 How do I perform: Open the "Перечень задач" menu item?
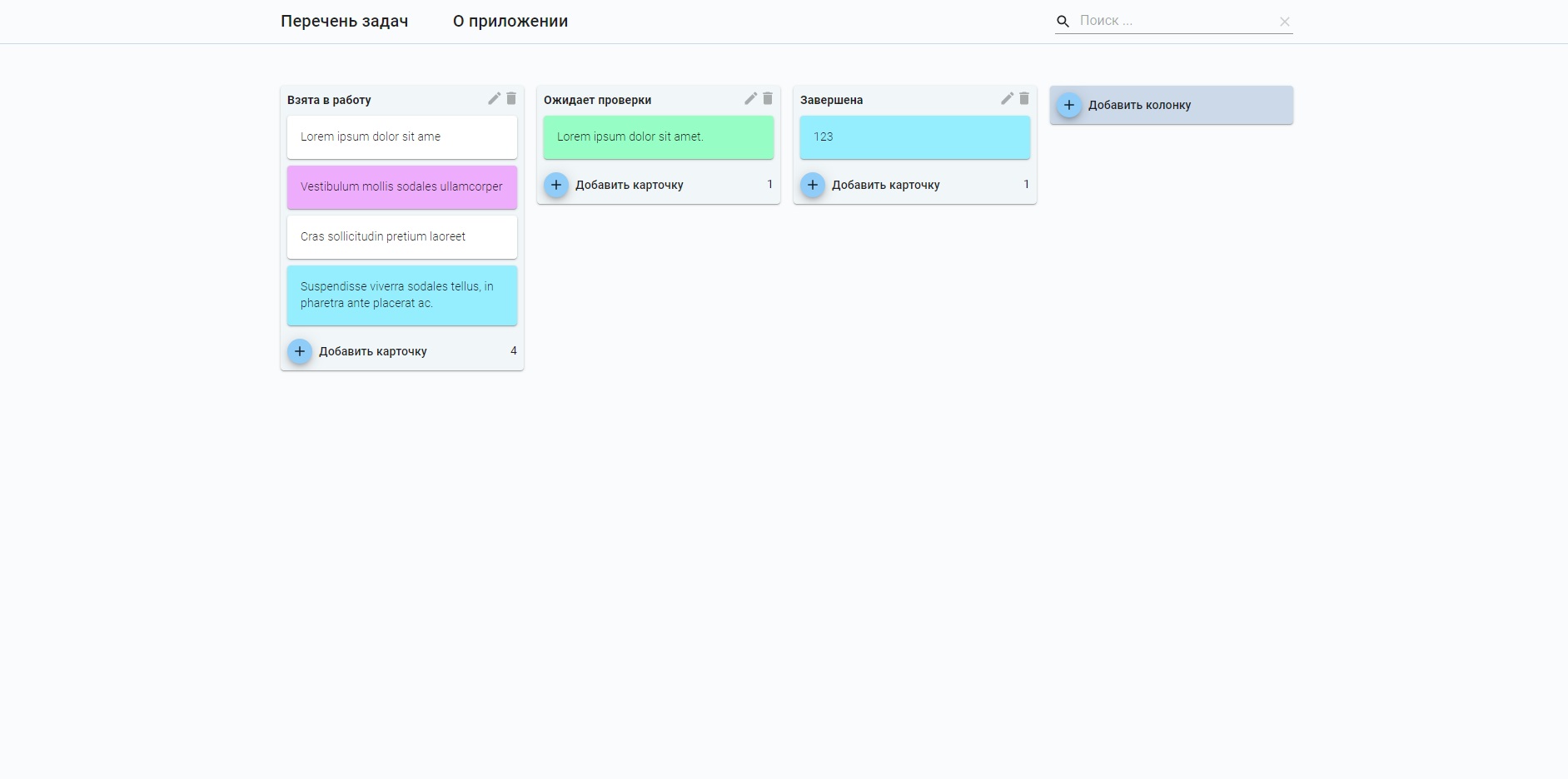345,21
